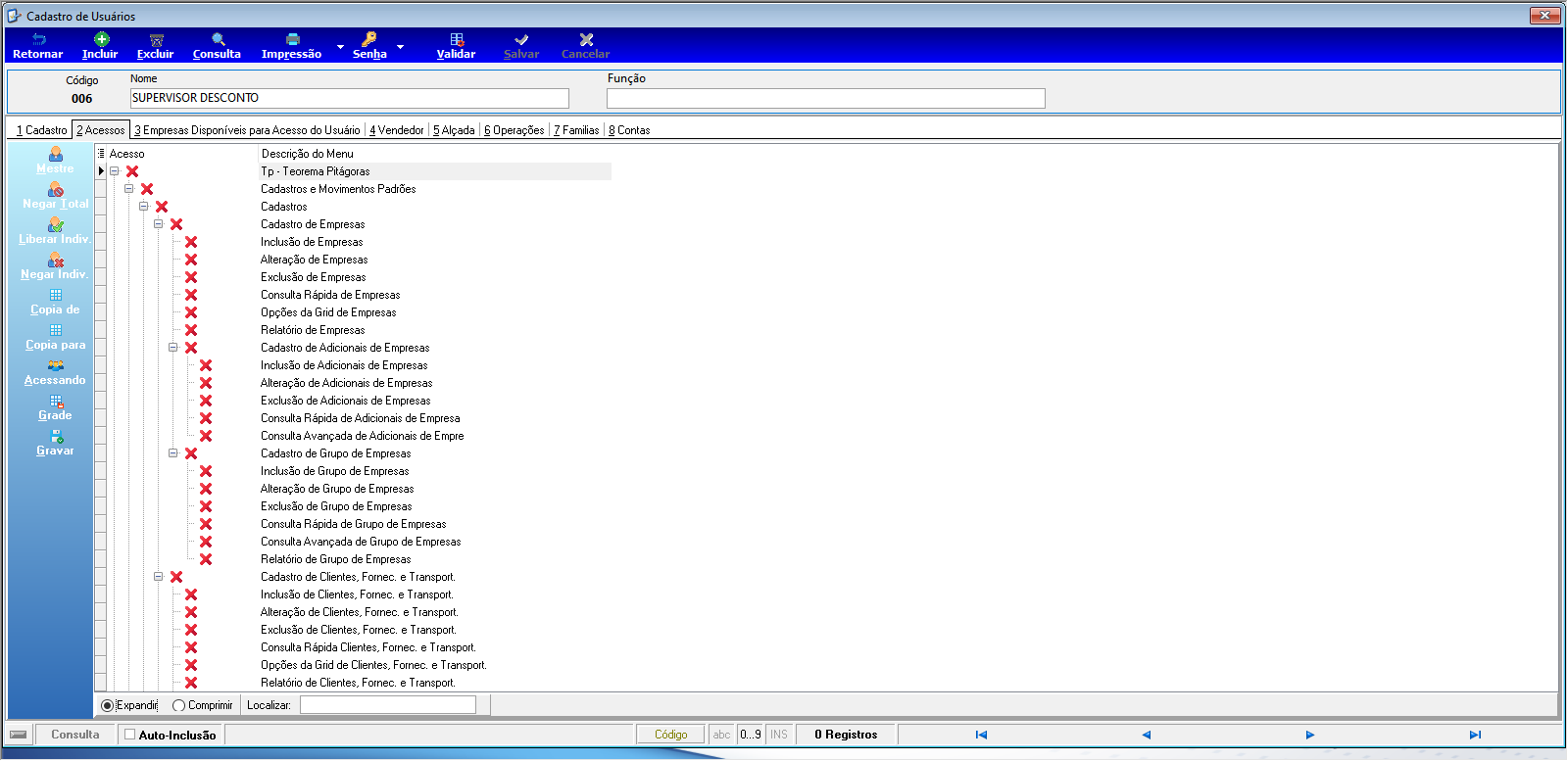Click the Incluir green plus icon
This screenshot has width=1568, height=761.
pos(101,39)
